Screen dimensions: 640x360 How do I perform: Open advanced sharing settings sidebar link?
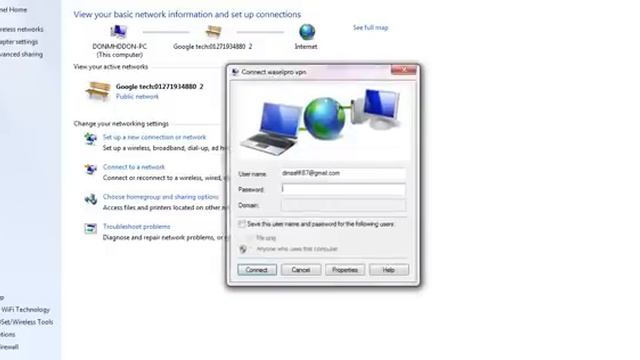21,54
